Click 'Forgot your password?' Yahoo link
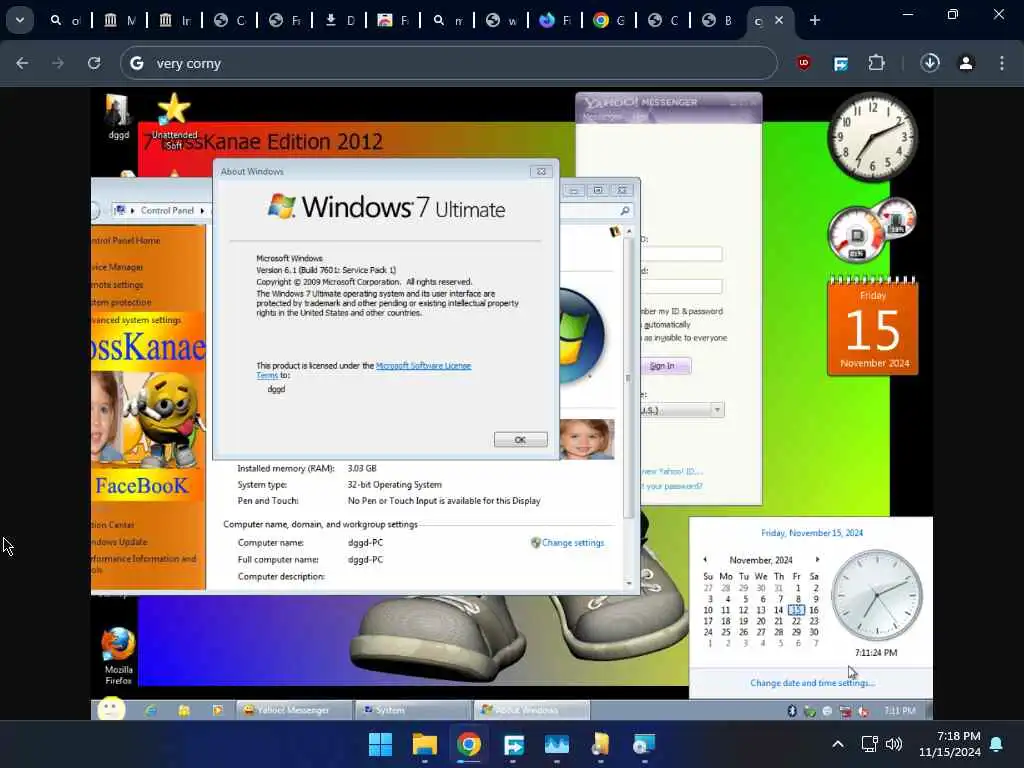 671,486
